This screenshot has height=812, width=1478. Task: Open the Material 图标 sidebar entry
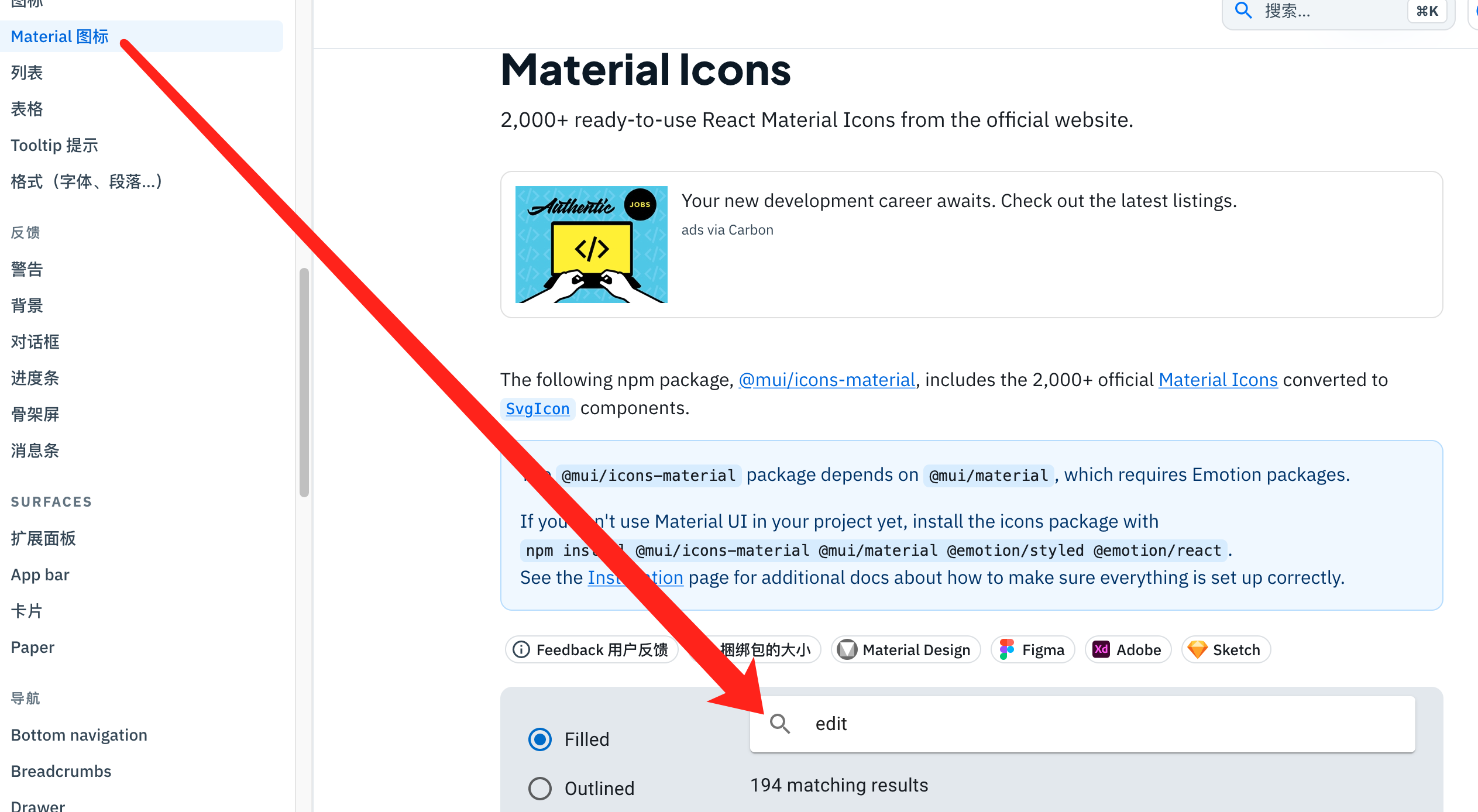pyautogui.click(x=60, y=36)
